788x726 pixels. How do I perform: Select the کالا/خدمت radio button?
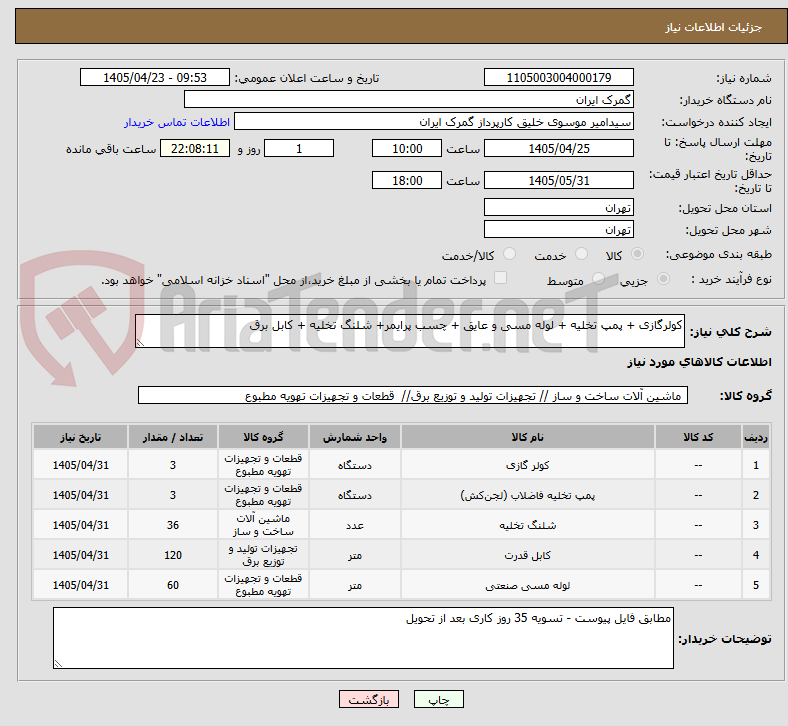click(509, 254)
